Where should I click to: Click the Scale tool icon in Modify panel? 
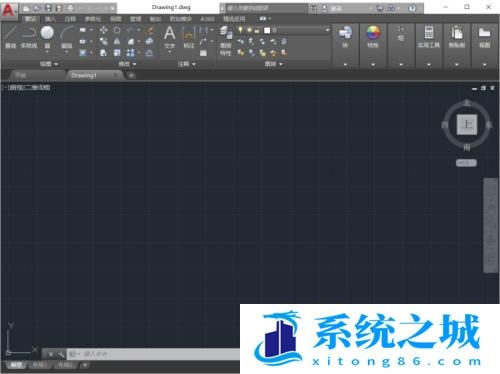117,53
